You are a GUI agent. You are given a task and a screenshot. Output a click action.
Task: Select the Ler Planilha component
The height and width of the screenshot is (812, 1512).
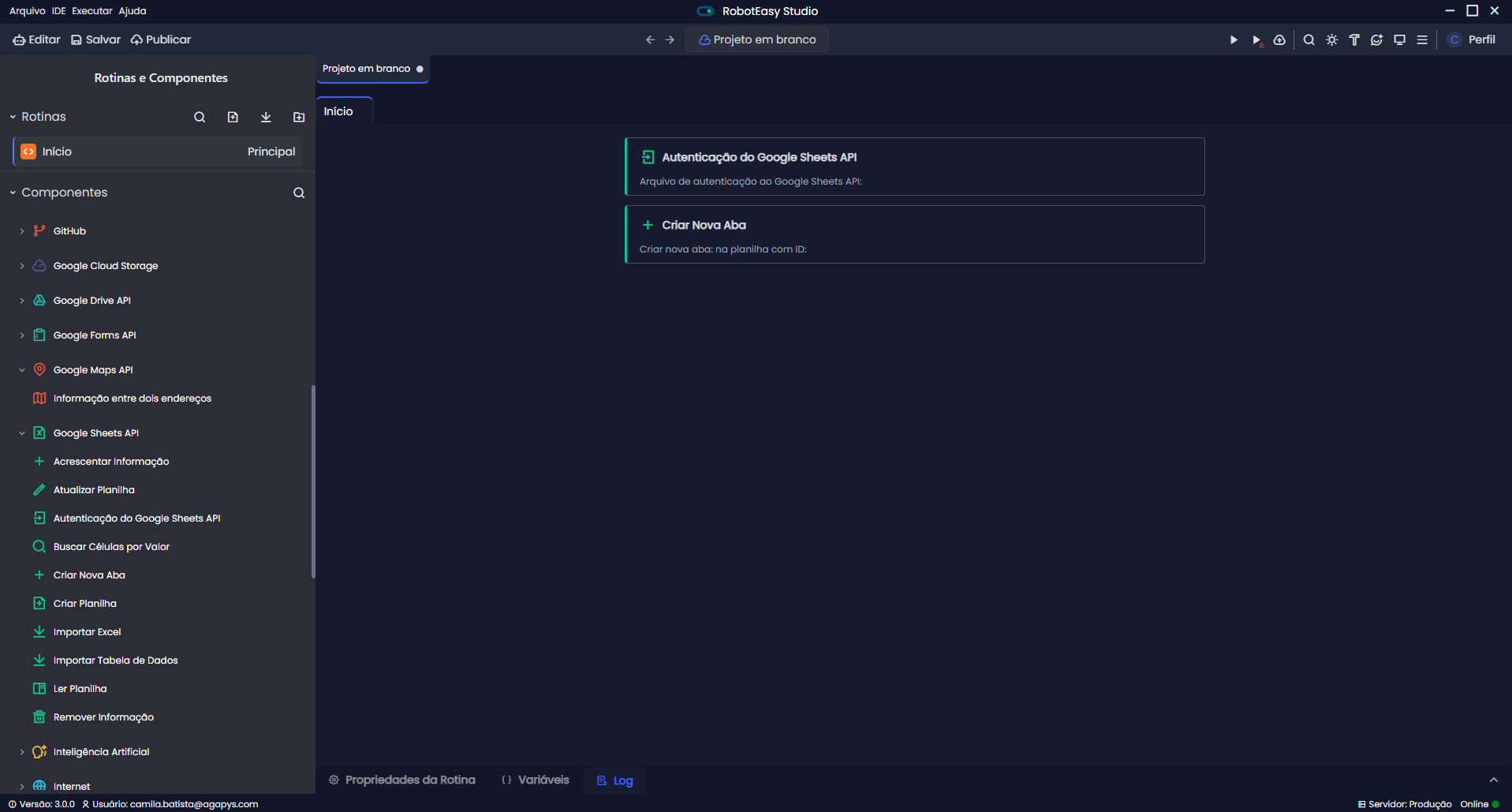[x=80, y=689]
